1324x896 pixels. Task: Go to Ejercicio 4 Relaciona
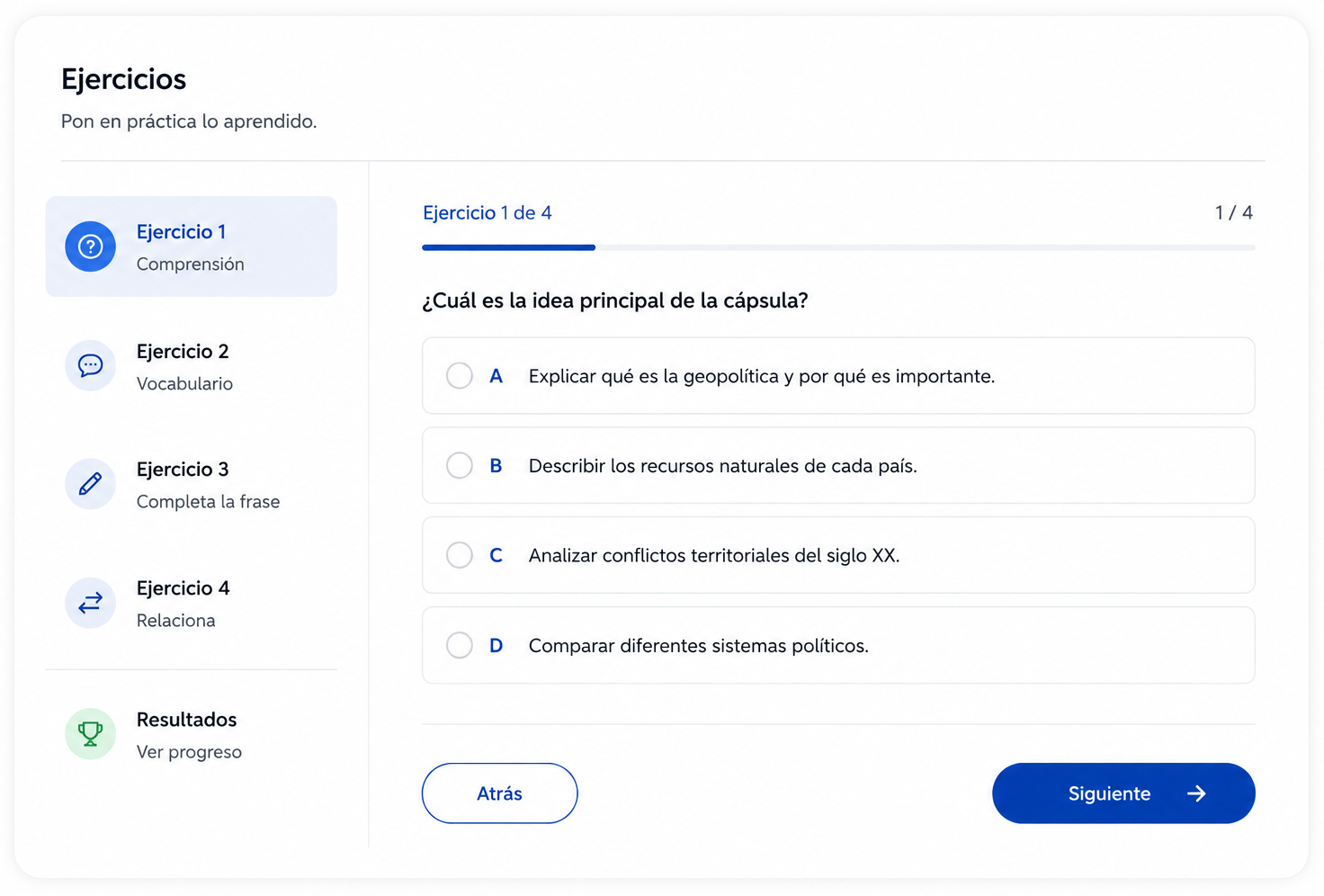[192, 603]
